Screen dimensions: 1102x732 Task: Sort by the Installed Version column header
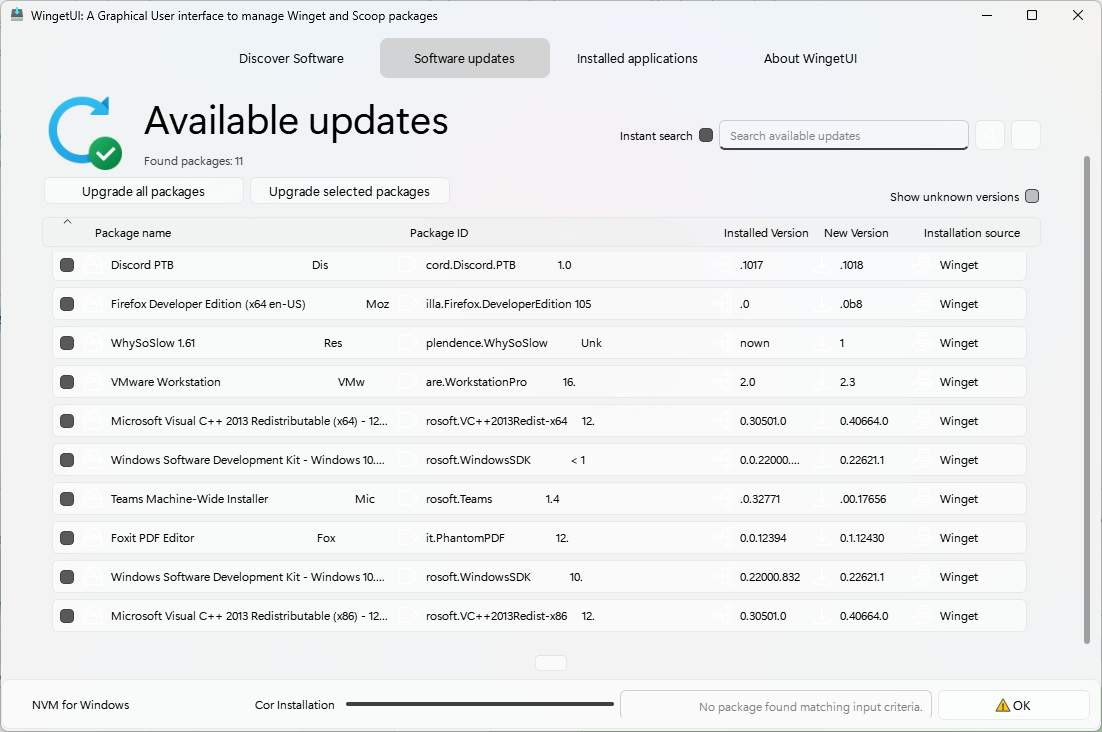[766, 233]
